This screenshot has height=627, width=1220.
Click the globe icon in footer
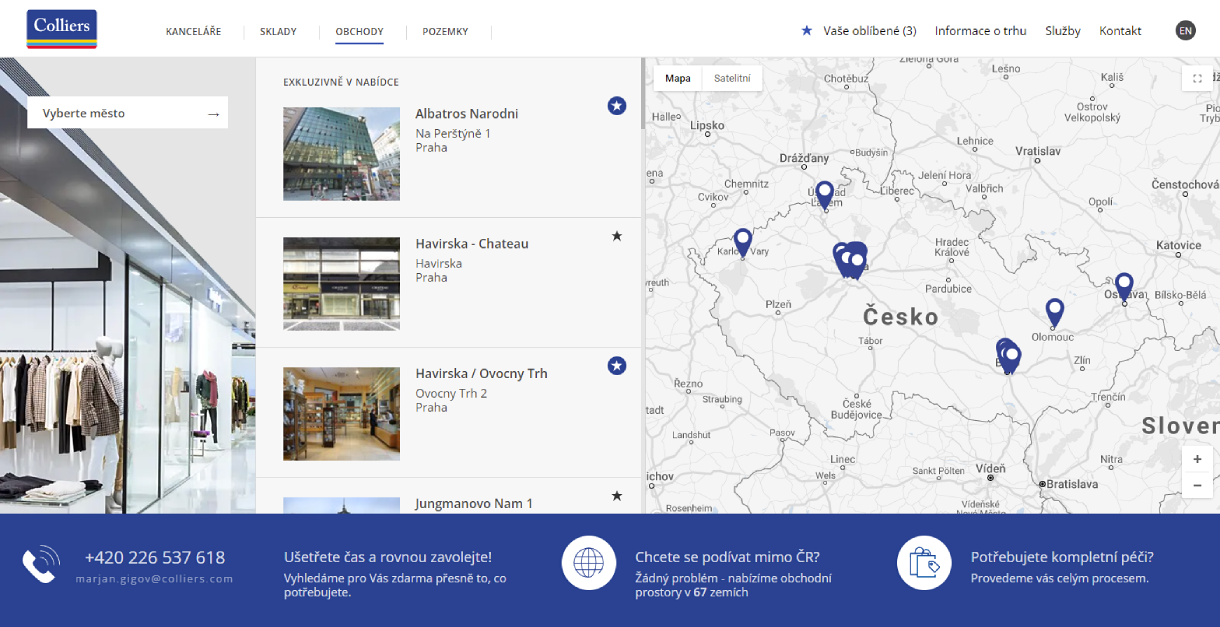(x=589, y=563)
